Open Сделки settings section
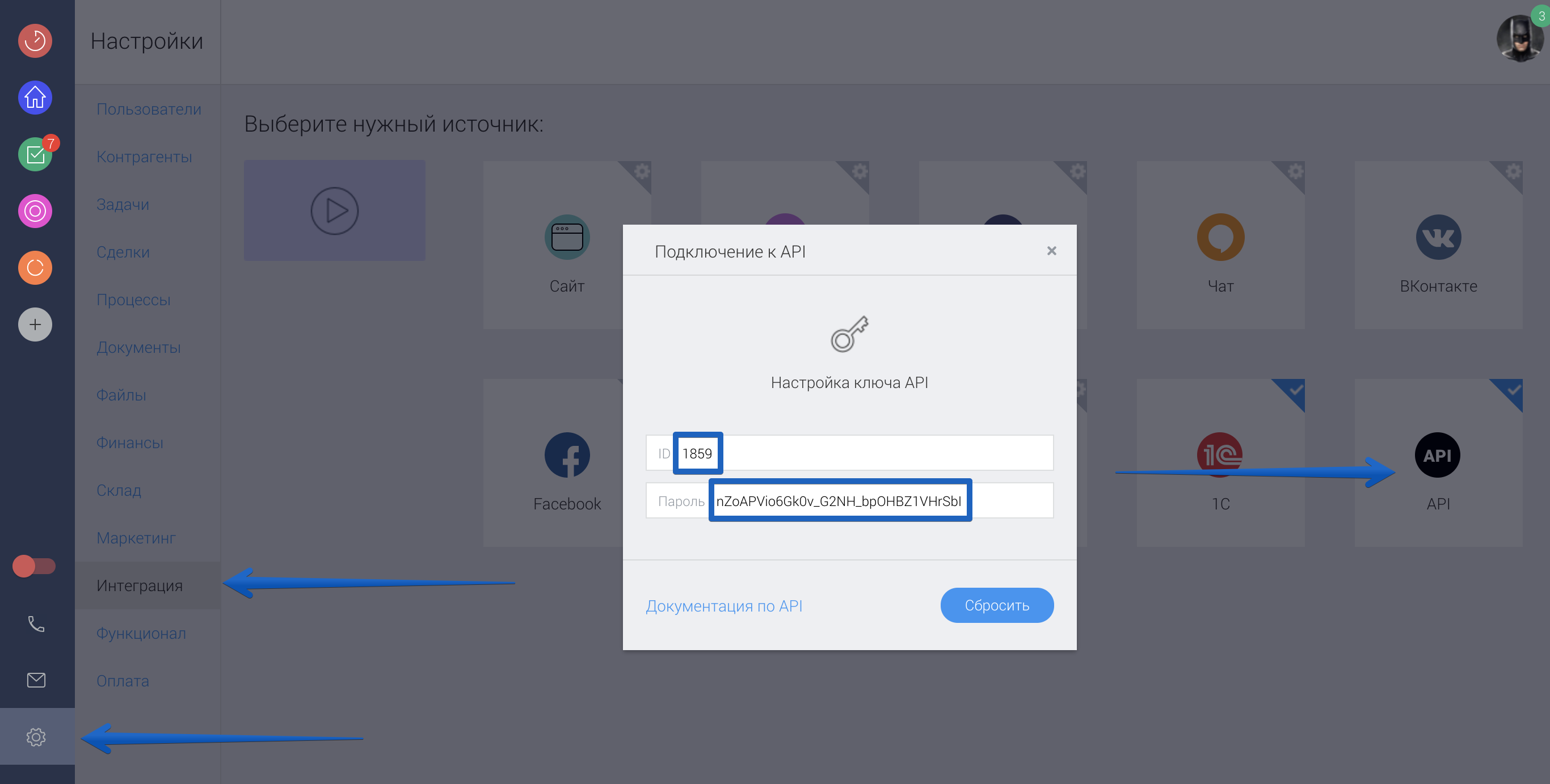 tap(123, 252)
